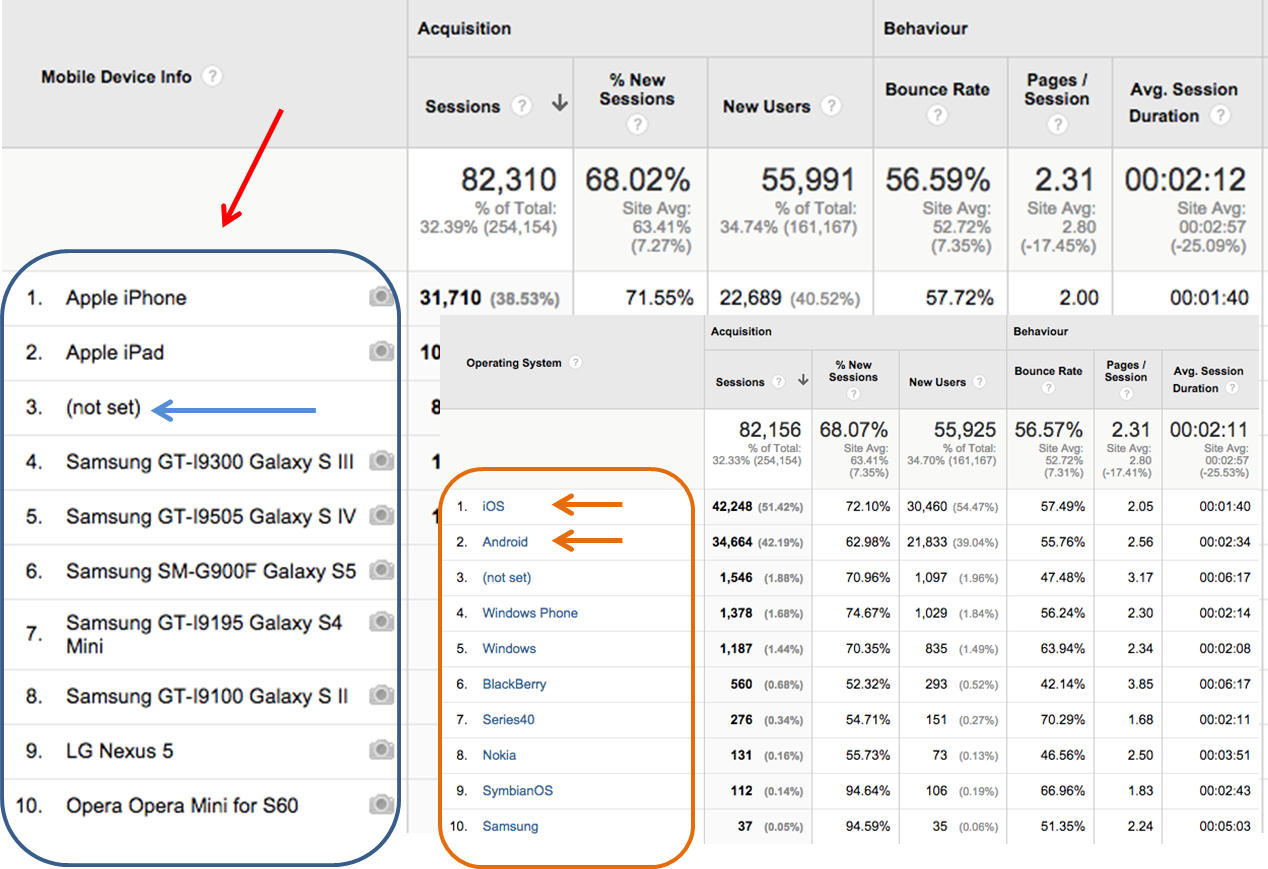Open the iOS operating system link
Viewport: 1268px width, 869px height.
pos(493,506)
